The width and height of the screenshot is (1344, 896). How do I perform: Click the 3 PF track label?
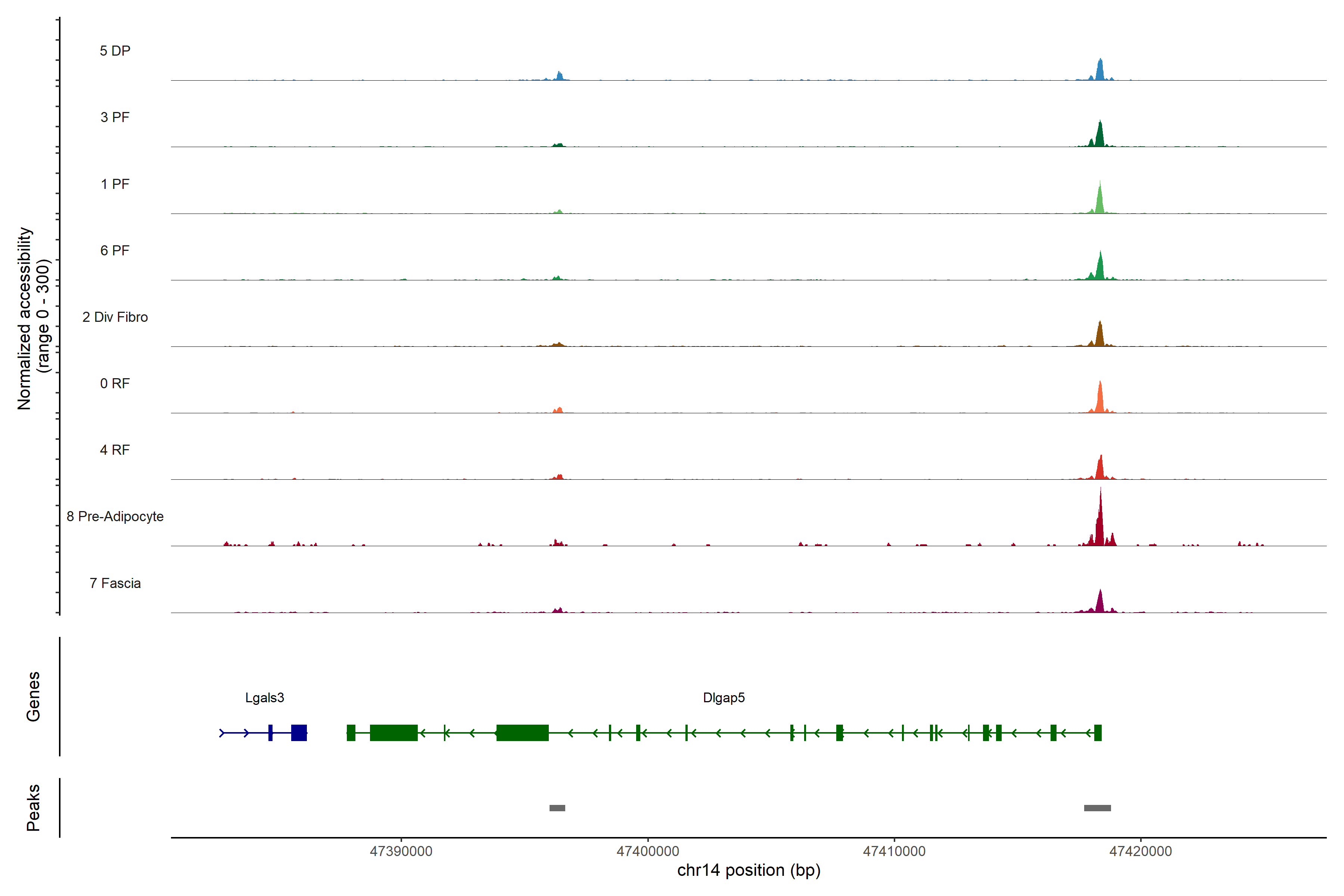click(x=115, y=117)
